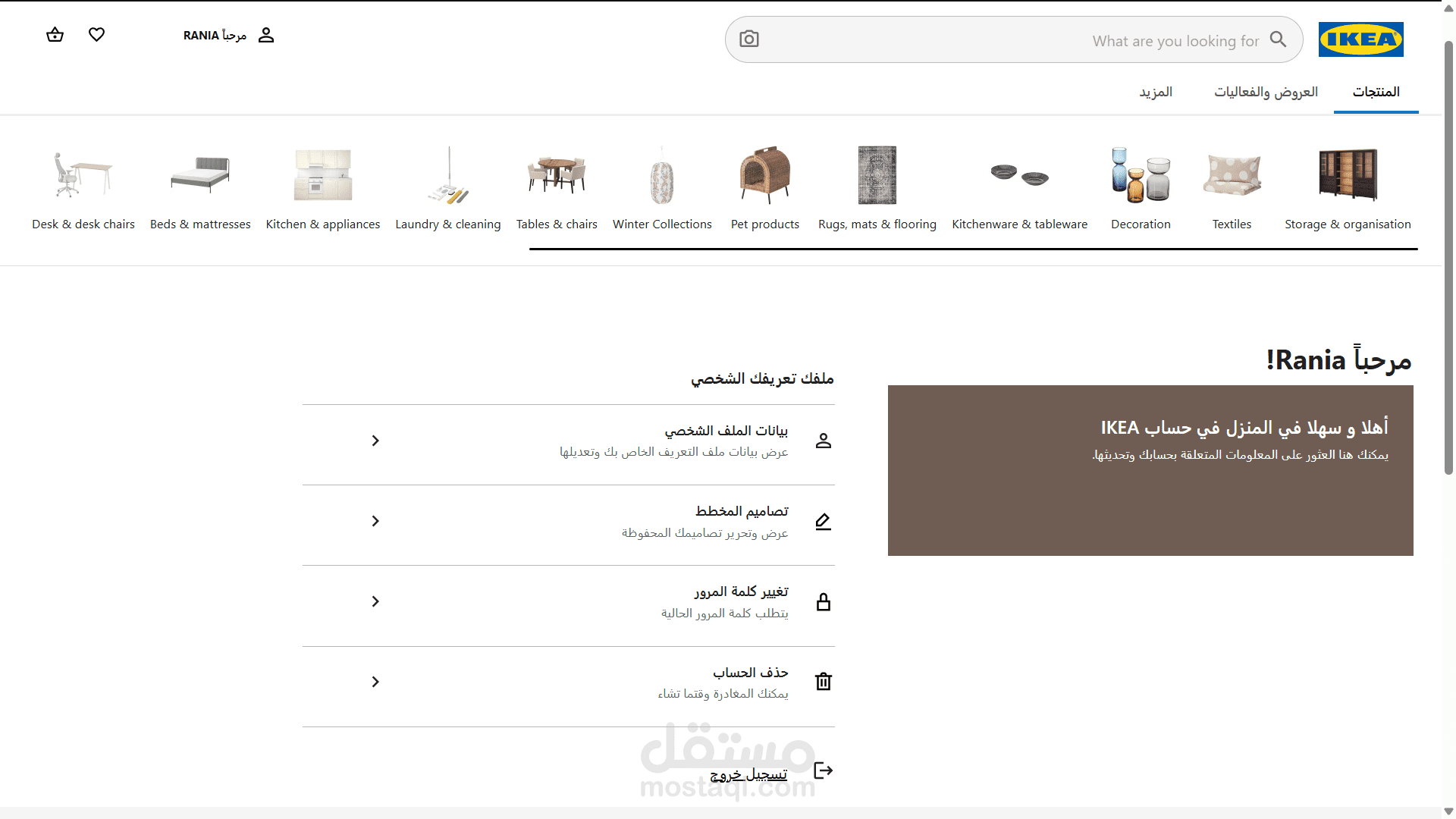Image resolution: width=1456 pixels, height=819 pixels.
Task: Click the logout arrow icon
Action: 823,771
